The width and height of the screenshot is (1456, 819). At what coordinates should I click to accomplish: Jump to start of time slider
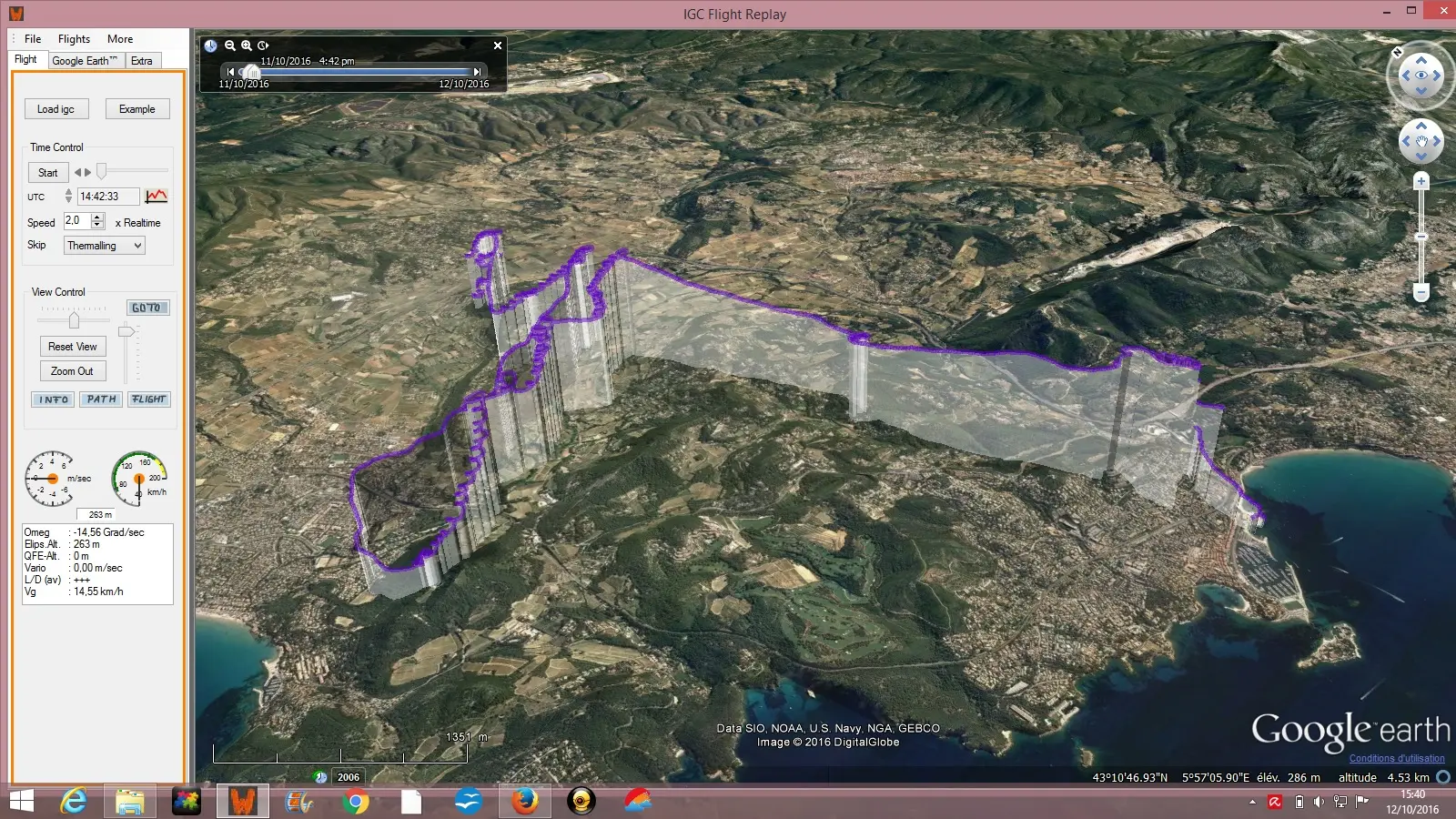[230, 71]
